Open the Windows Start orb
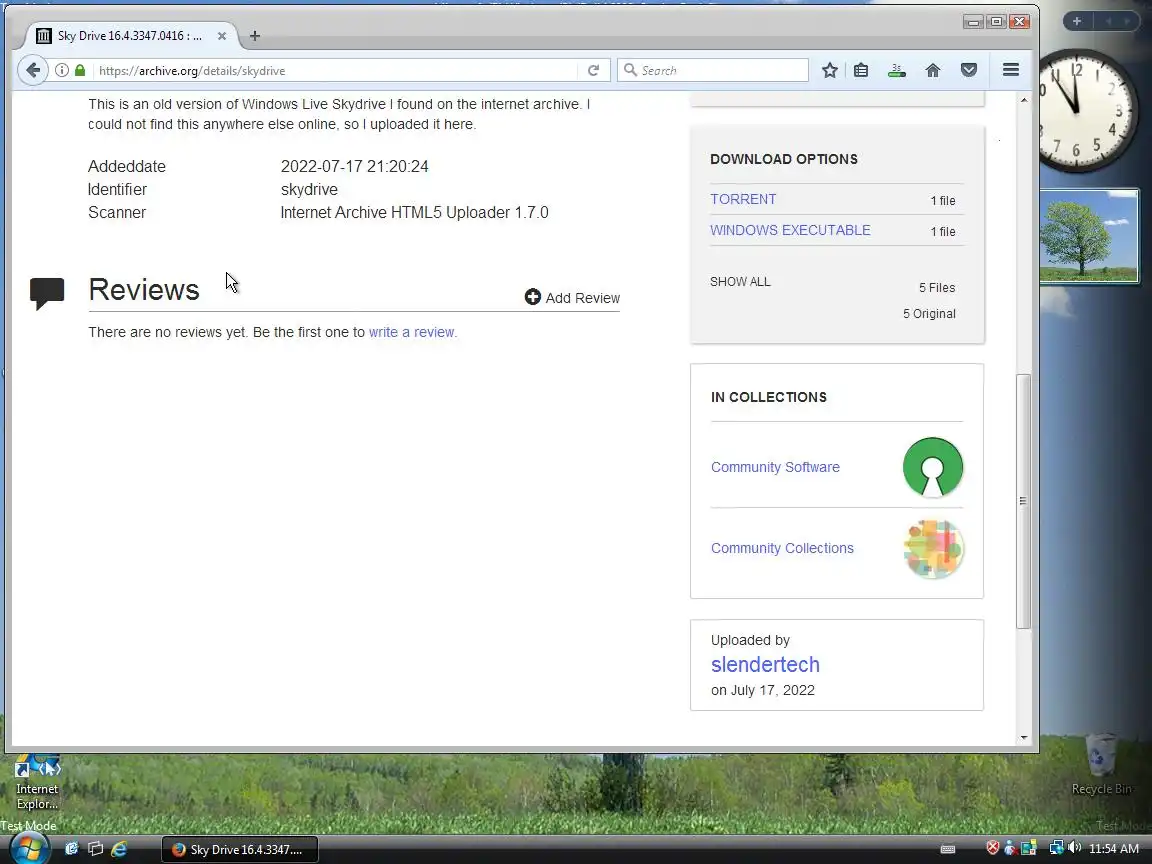 pyautogui.click(x=29, y=849)
